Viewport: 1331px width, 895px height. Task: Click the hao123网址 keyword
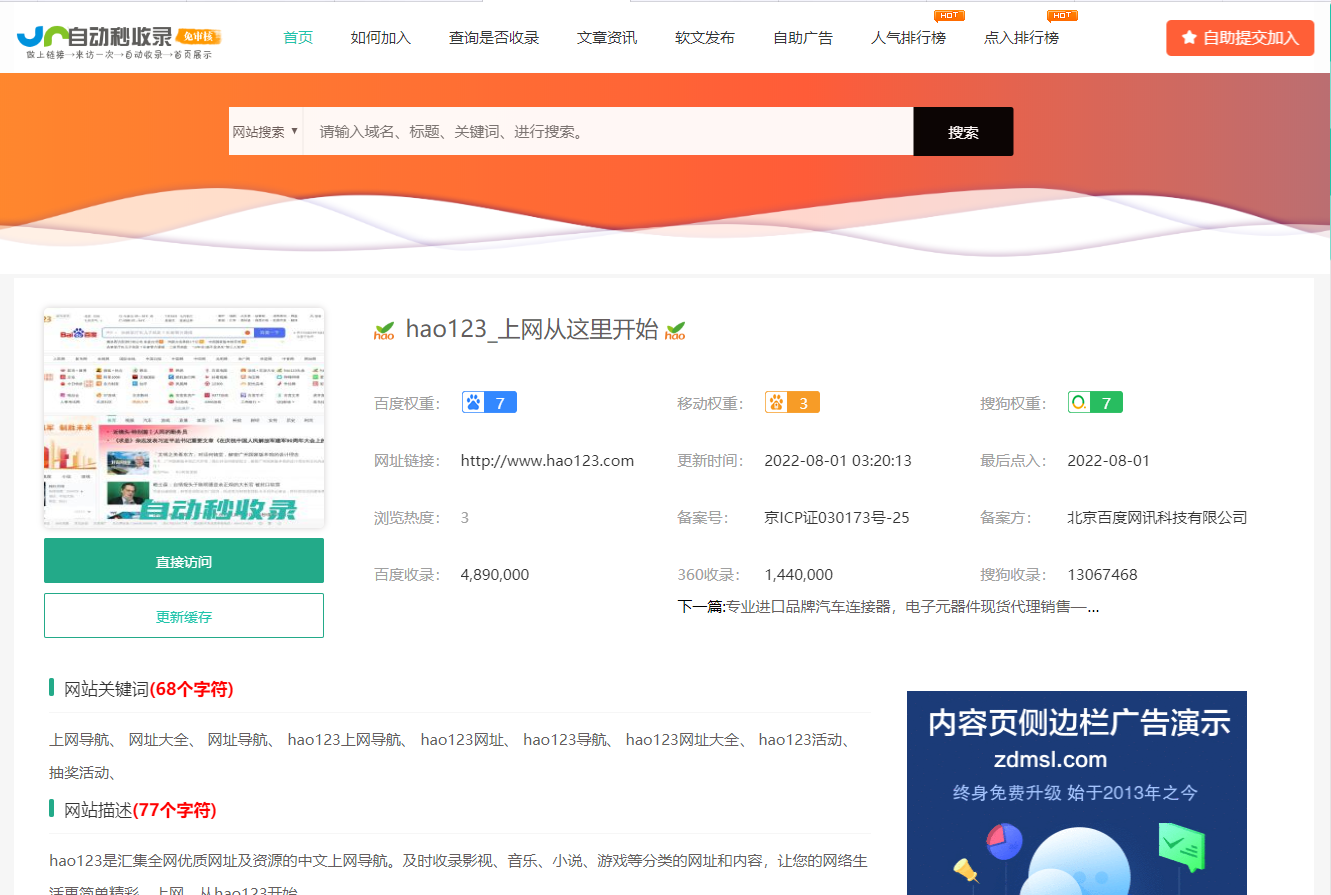click(x=462, y=740)
